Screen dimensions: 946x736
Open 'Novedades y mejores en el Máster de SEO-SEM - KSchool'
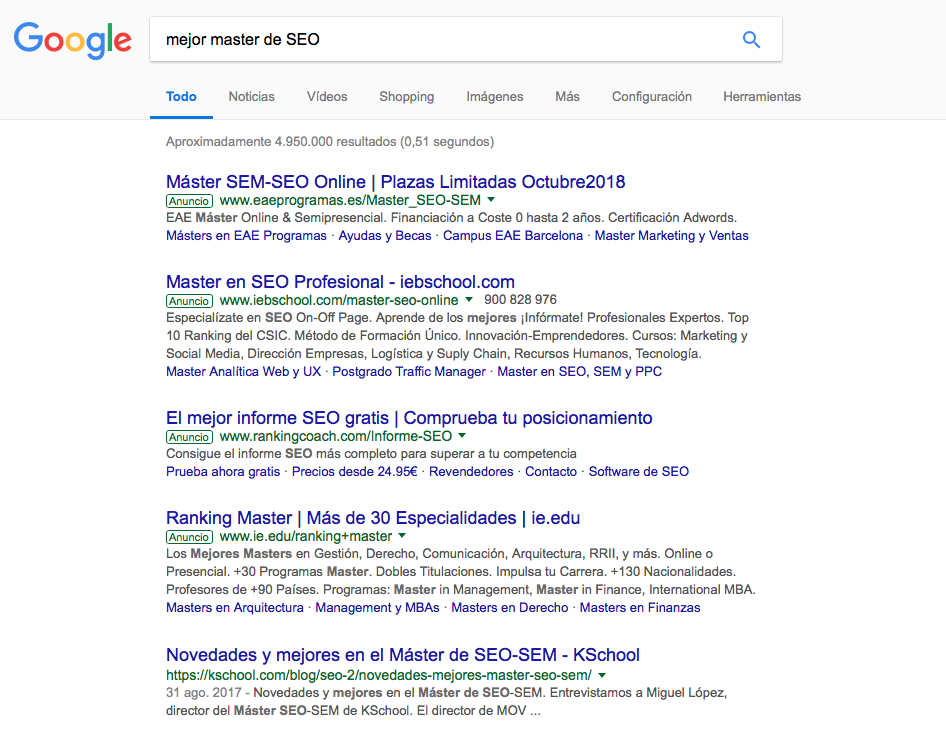tap(403, 655)
